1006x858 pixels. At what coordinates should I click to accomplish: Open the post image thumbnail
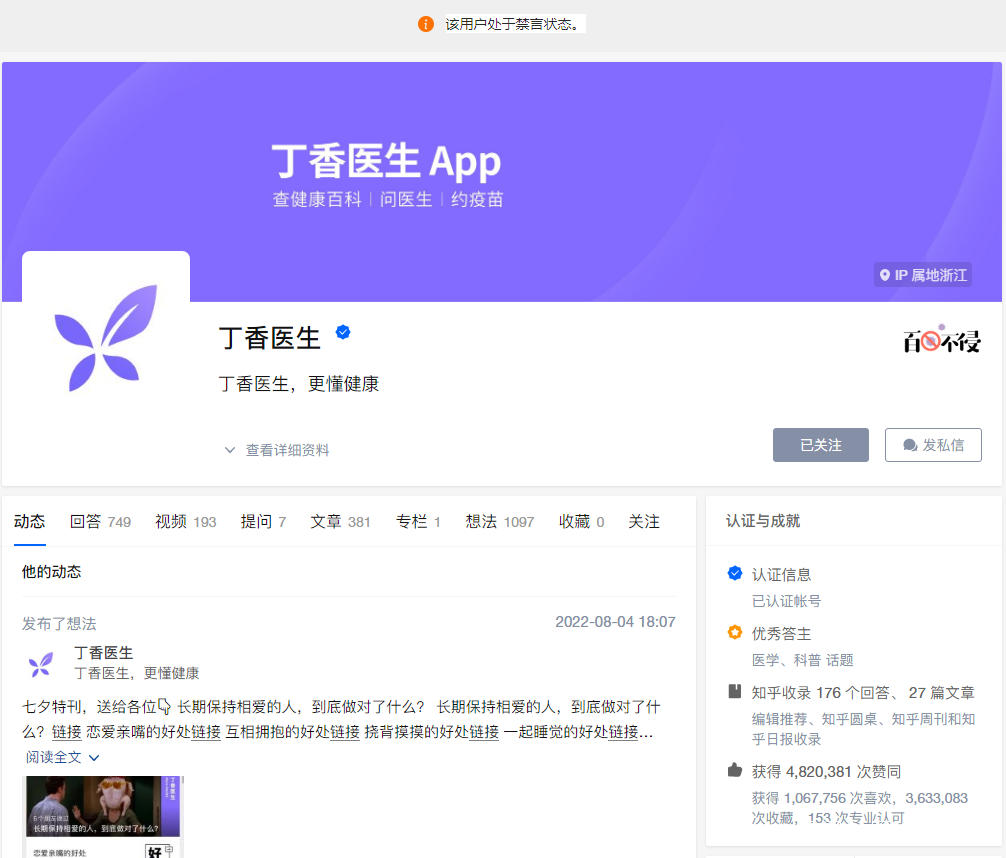[103, 816]
